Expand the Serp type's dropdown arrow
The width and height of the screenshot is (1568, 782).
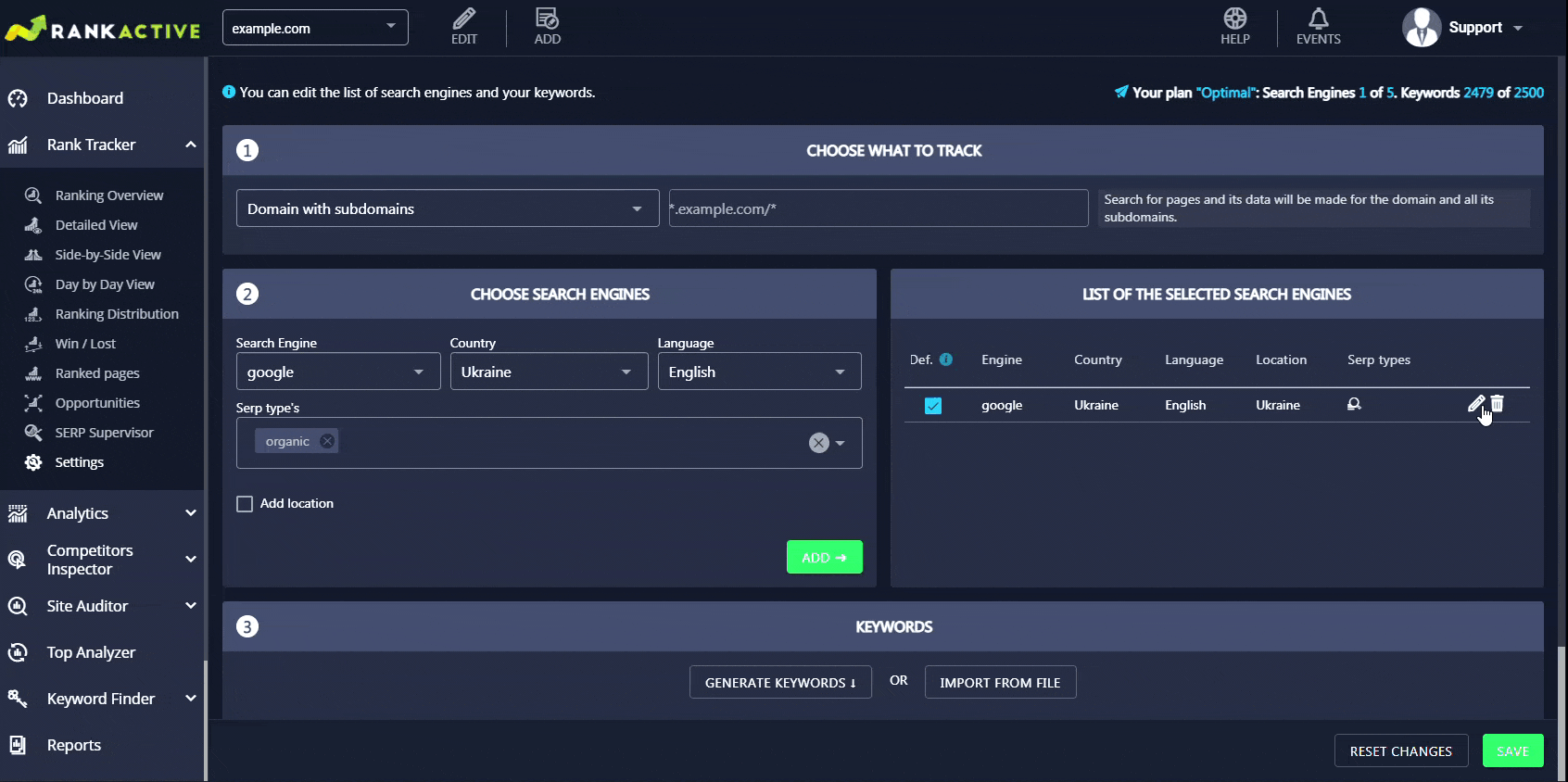[x=841, y=443]
